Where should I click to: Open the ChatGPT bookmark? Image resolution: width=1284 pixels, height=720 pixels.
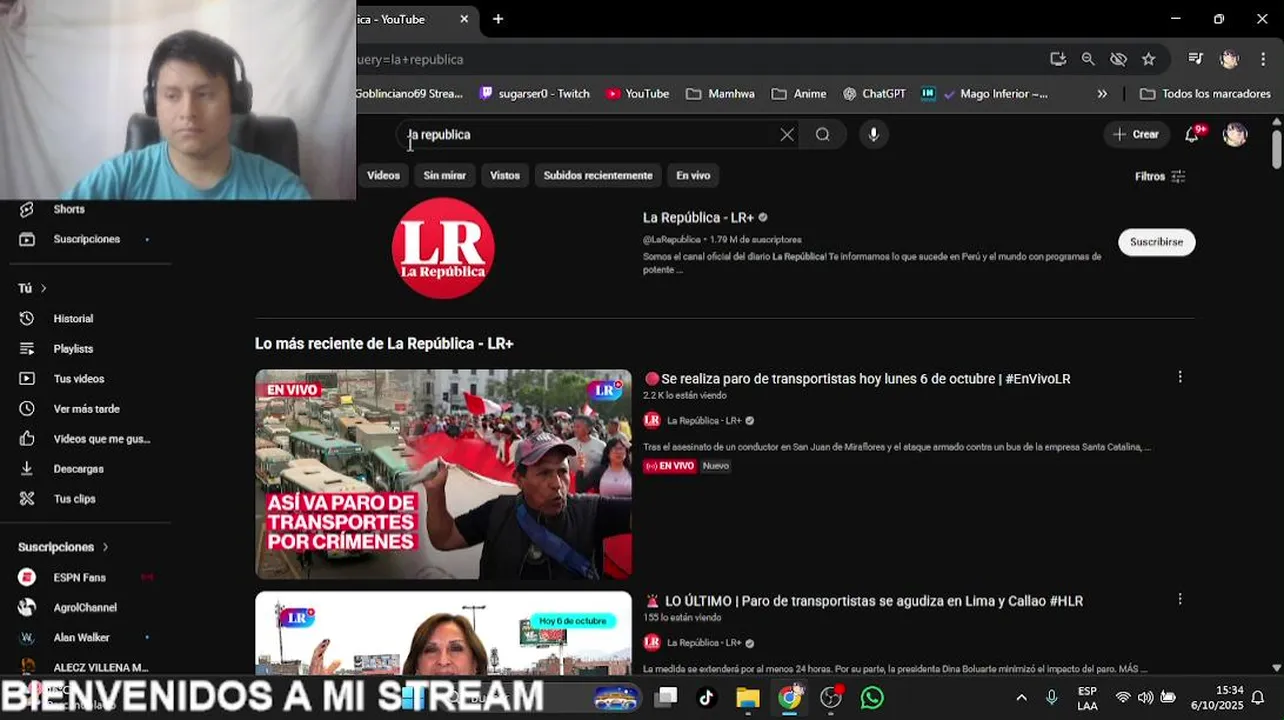click(874, 94)
